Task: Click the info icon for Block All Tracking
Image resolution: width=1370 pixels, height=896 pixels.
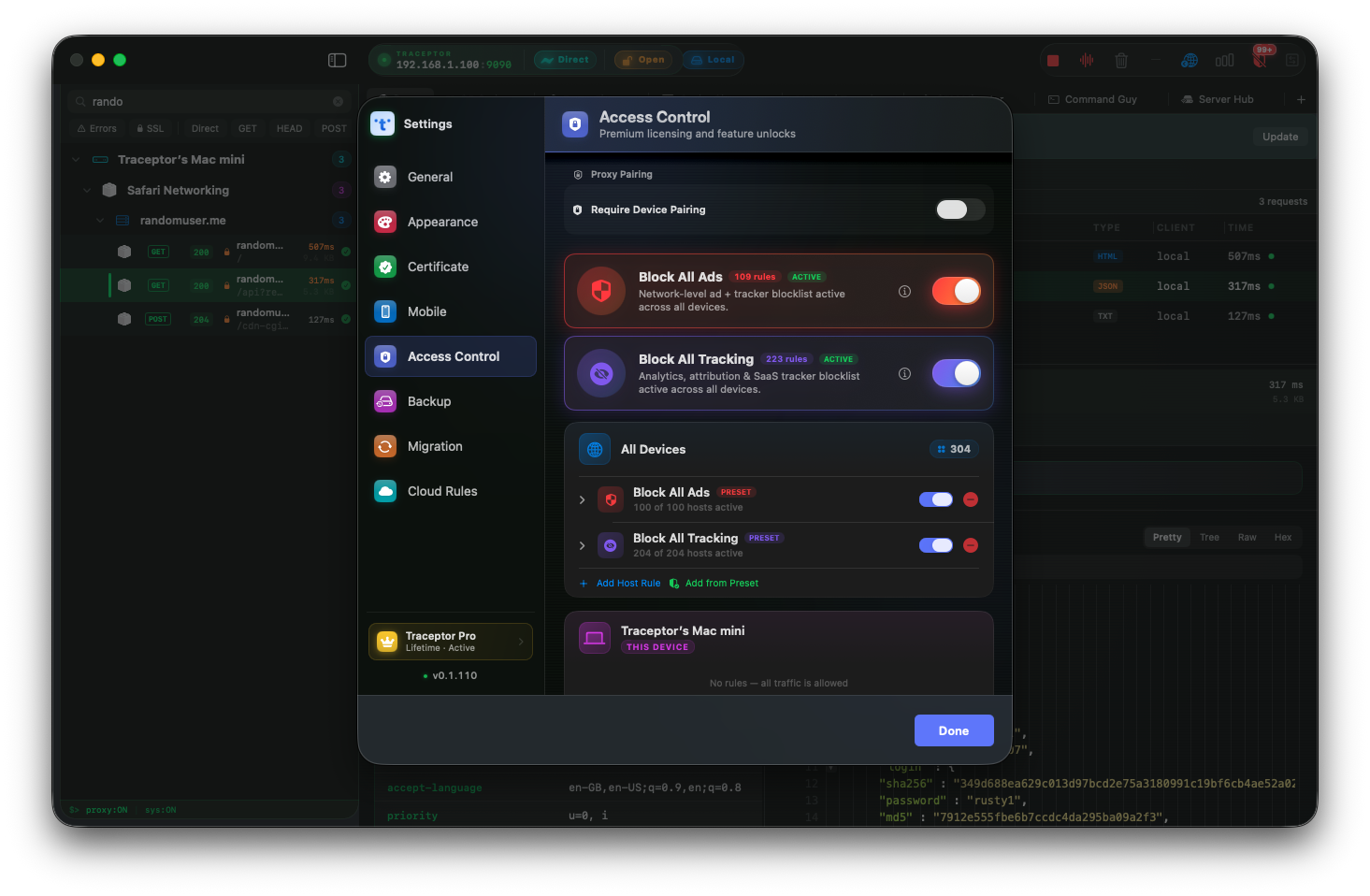Action: tap(904, 373)
